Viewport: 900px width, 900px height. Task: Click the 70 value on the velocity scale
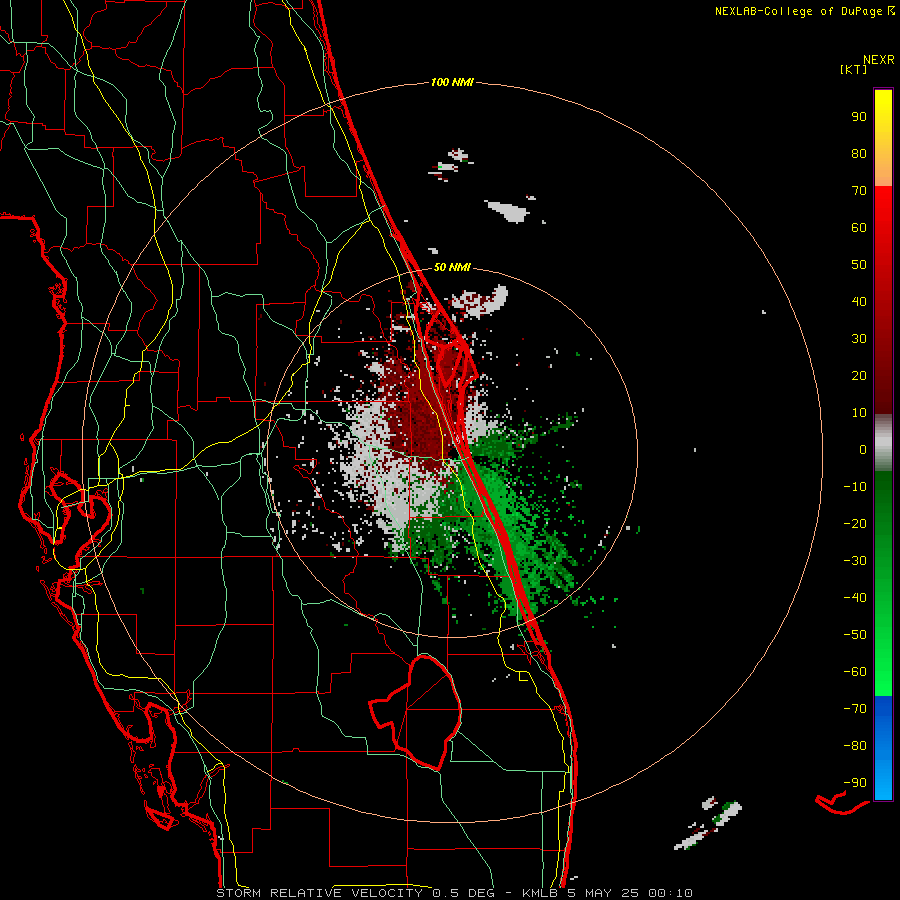[859, 191]
